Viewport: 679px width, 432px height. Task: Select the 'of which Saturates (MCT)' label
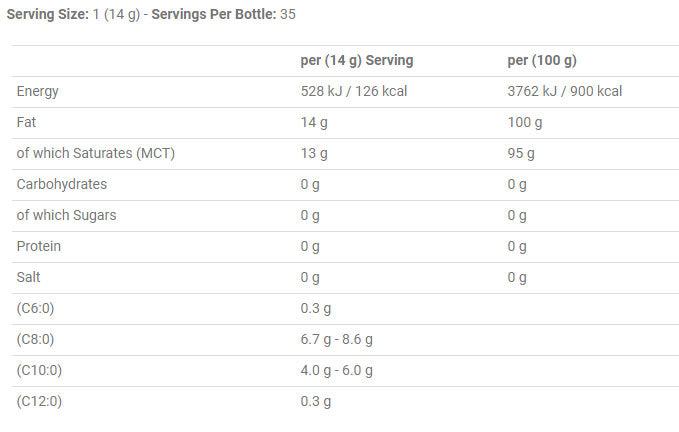pyautogui.click(x=89, y=153)
